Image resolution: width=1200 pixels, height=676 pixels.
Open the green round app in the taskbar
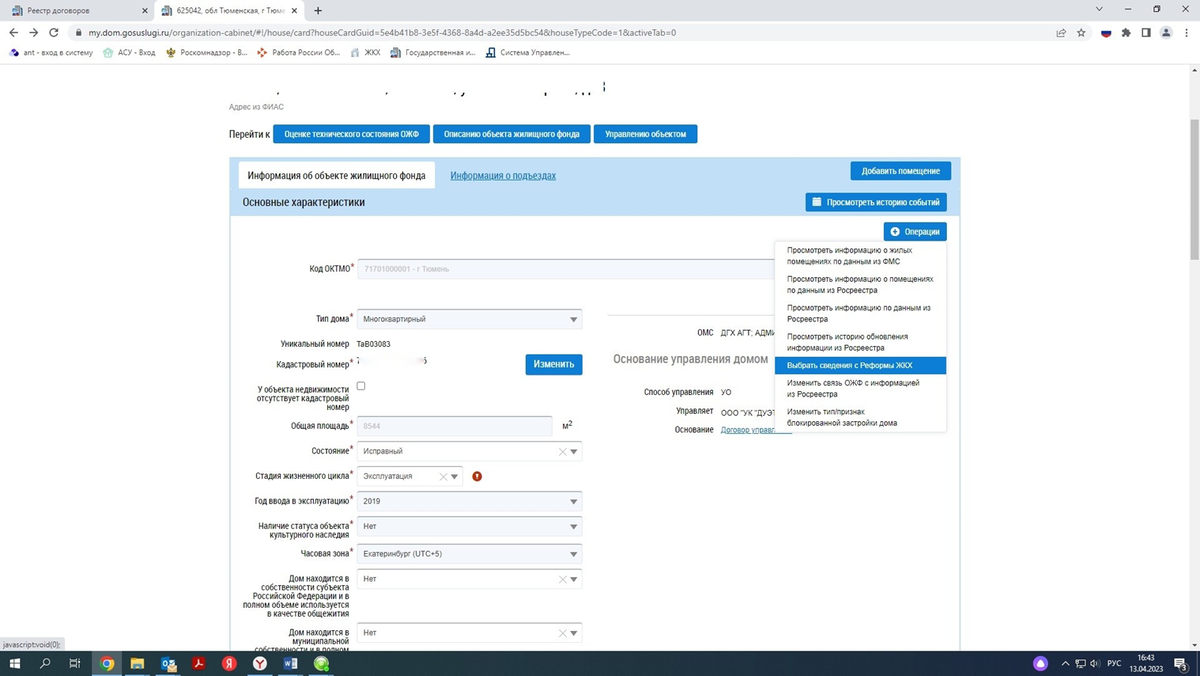321,663
